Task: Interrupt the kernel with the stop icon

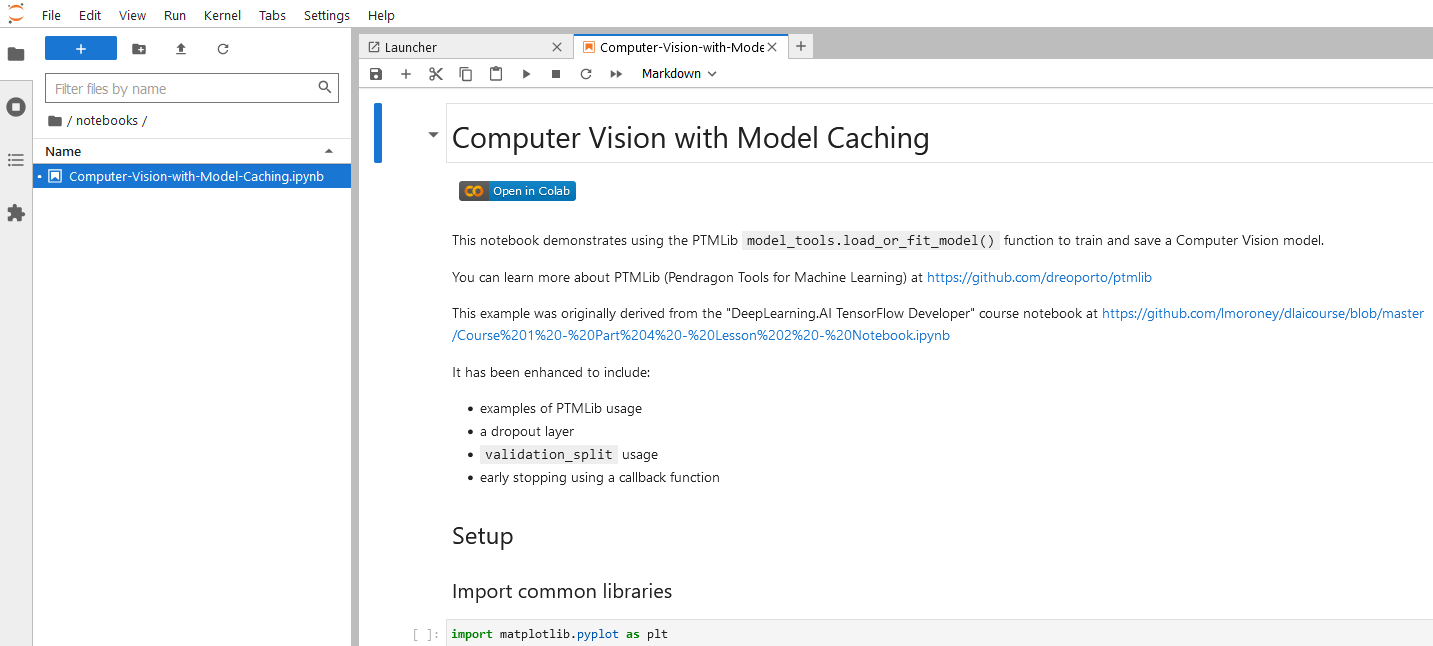Action: (x=556, y=74)
